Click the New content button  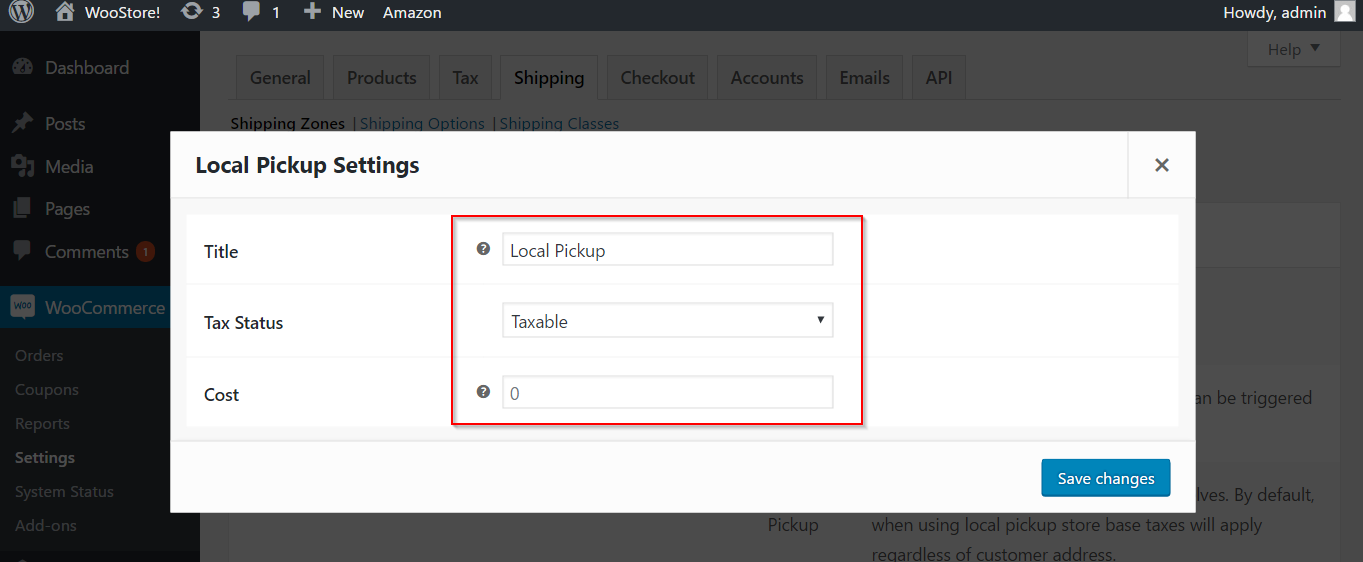coord(334,12)
